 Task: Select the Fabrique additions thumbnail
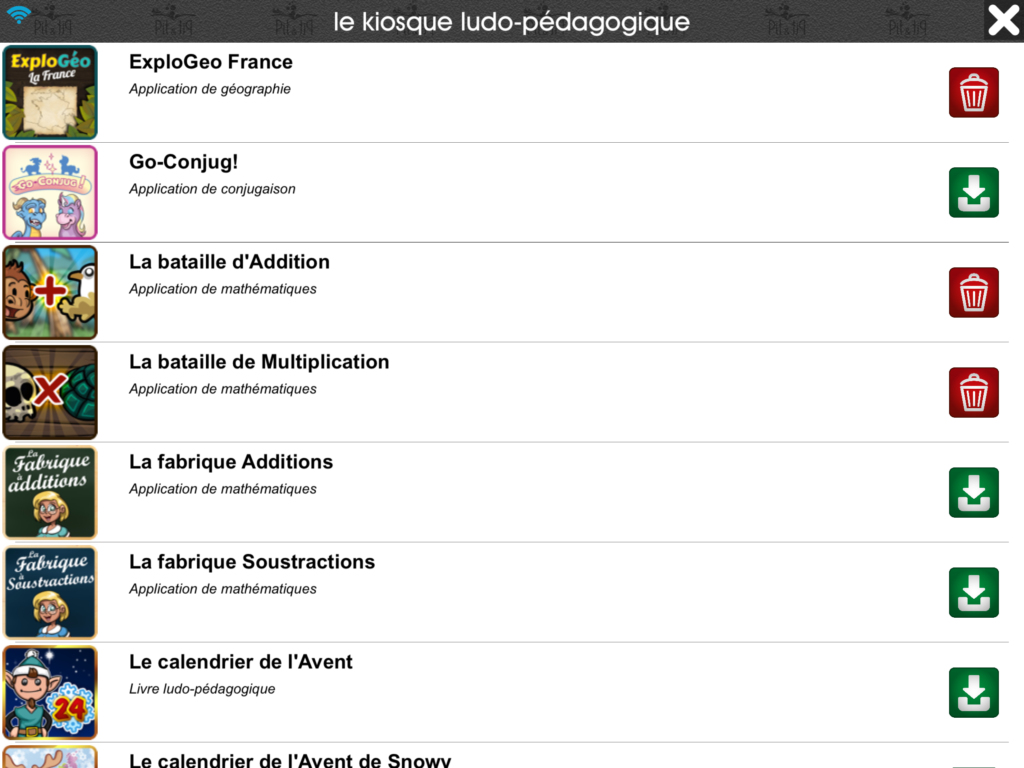[50, 492]
